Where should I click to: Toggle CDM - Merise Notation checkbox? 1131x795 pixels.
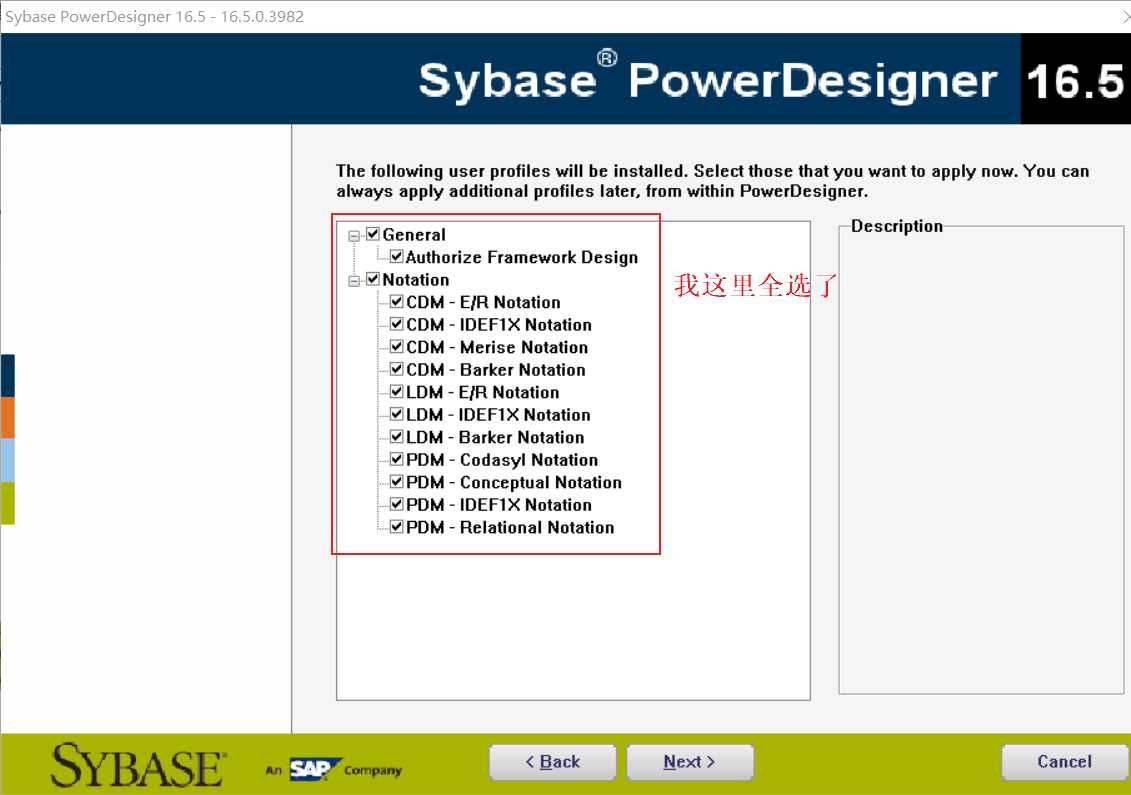pyautogui.click(x=397, y=346)
